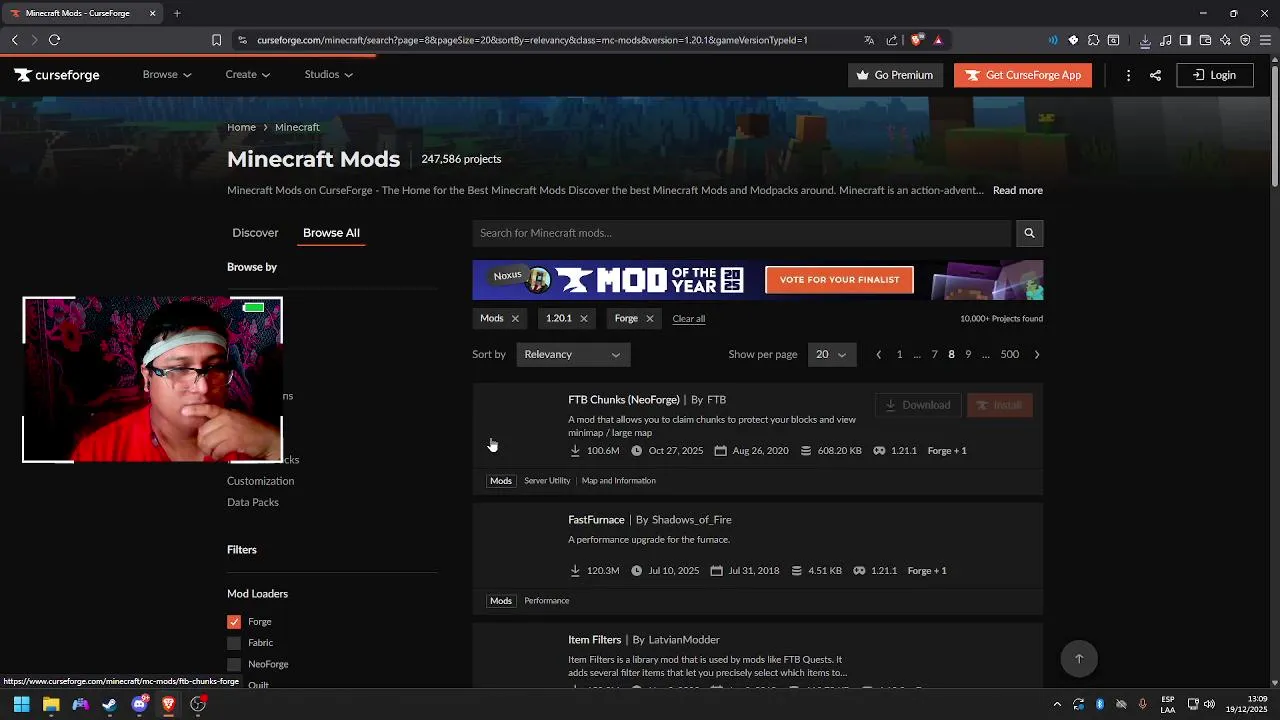
Task: Download FTB Chunks mod
Action: 918,405
